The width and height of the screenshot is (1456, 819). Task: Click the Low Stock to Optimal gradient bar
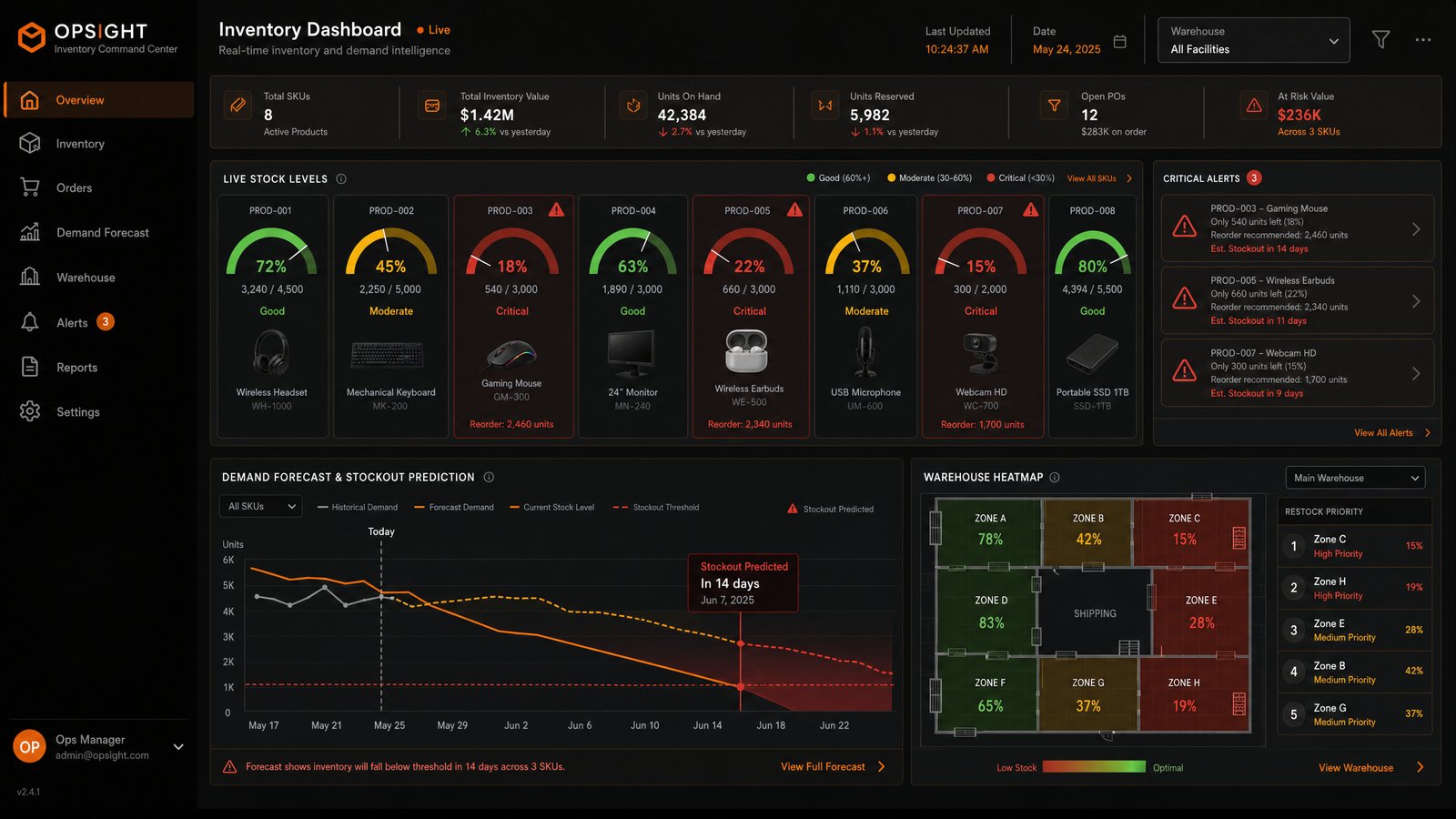click(x=1094, y=767)
